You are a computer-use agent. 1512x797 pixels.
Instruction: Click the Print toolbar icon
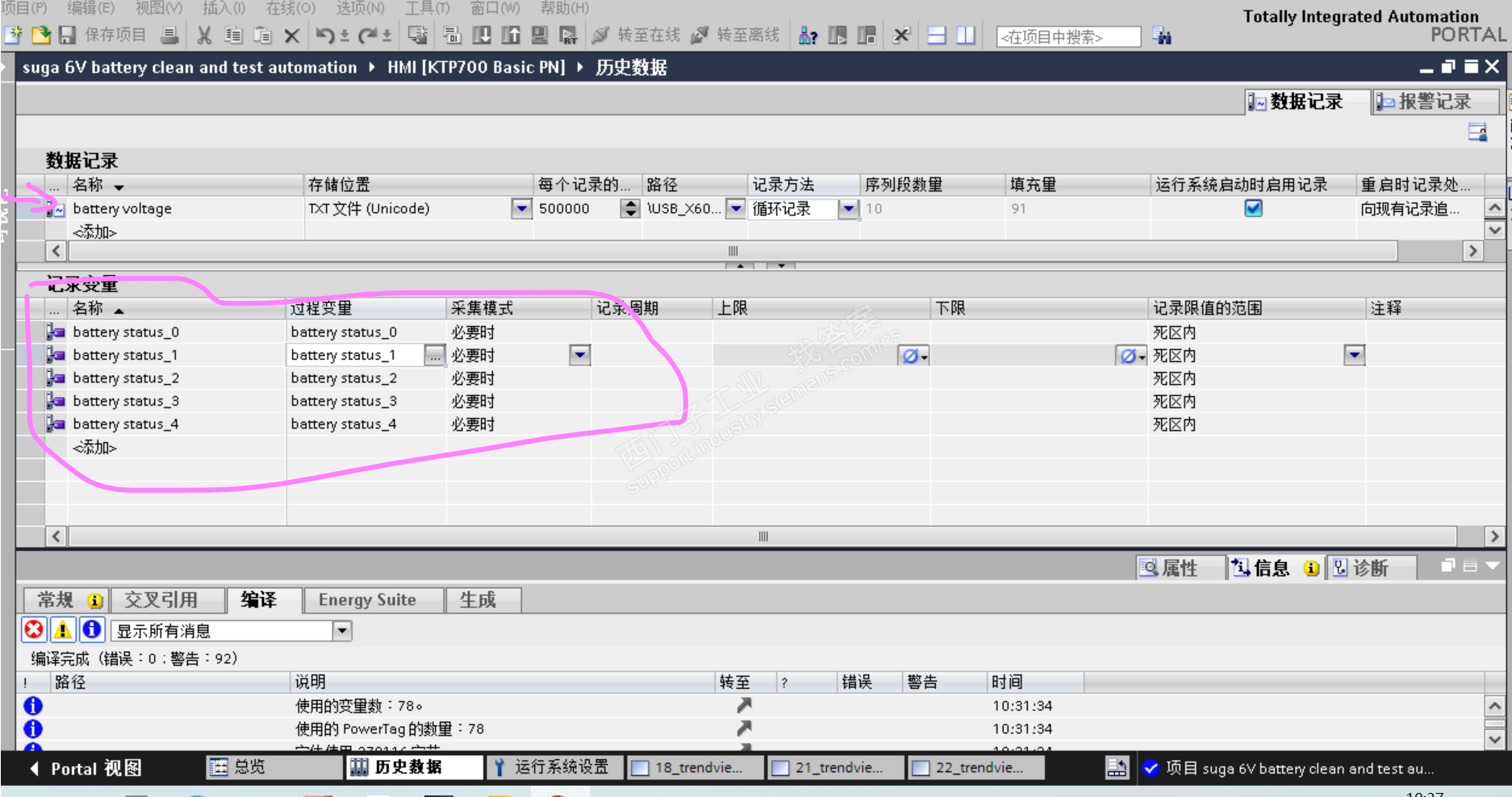click(x=169, y=35)
